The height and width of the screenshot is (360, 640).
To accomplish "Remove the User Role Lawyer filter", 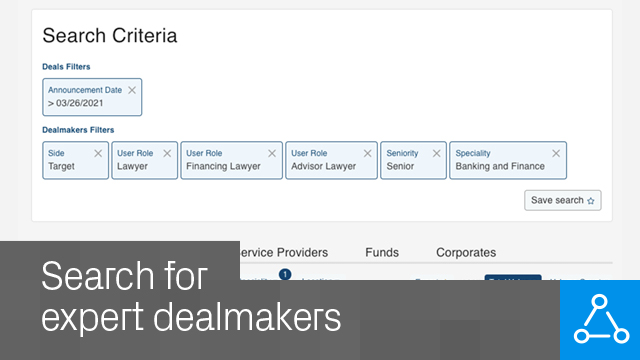I will pyautogui.click(x=167, y=153).
